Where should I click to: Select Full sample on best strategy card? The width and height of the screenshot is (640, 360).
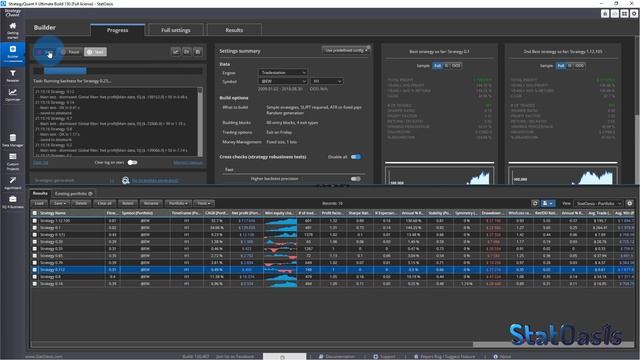tap(438, 65)
